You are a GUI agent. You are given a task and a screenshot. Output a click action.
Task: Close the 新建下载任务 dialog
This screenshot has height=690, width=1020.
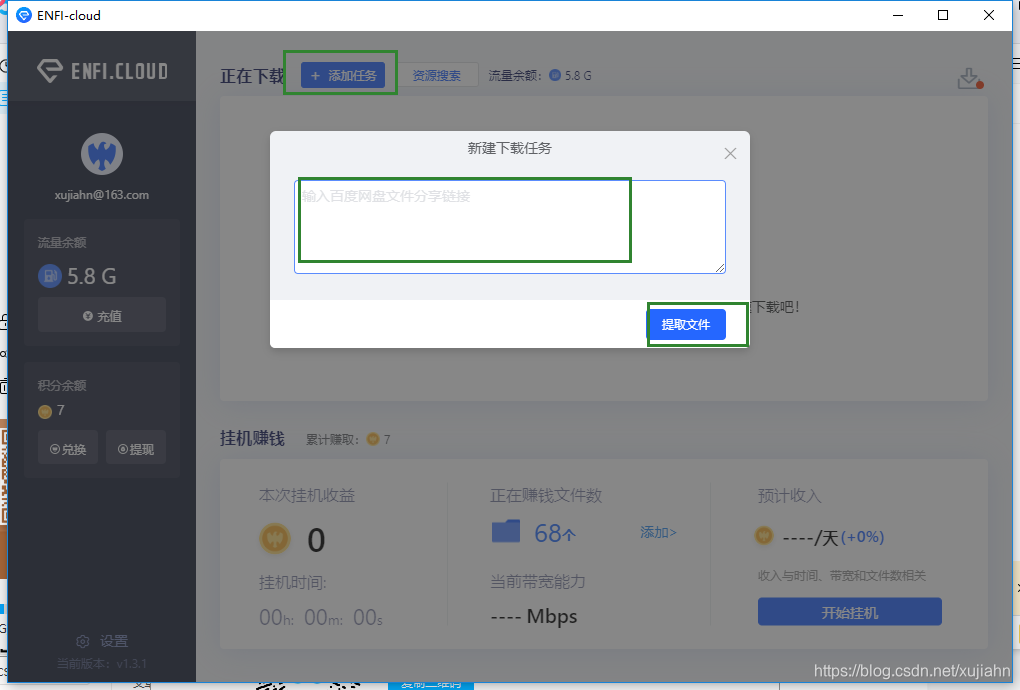pos(731,153)
